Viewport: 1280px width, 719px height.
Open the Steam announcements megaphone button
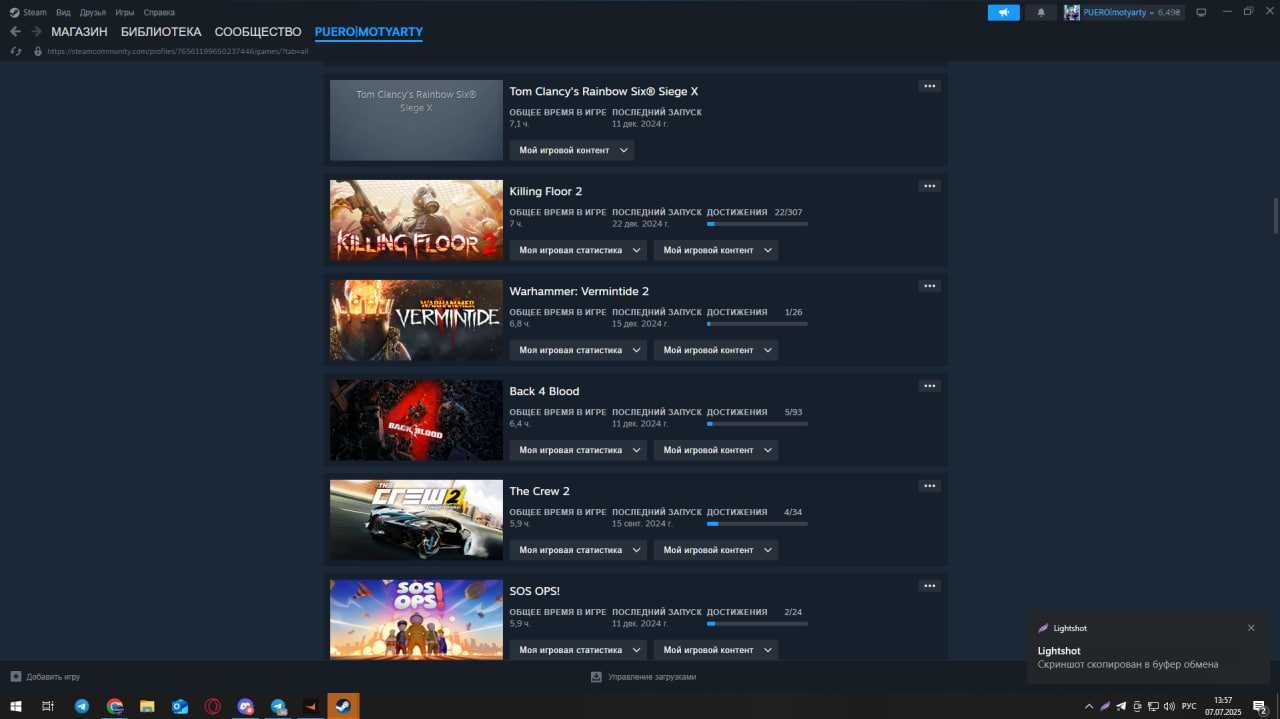(x=1003, y=12)
